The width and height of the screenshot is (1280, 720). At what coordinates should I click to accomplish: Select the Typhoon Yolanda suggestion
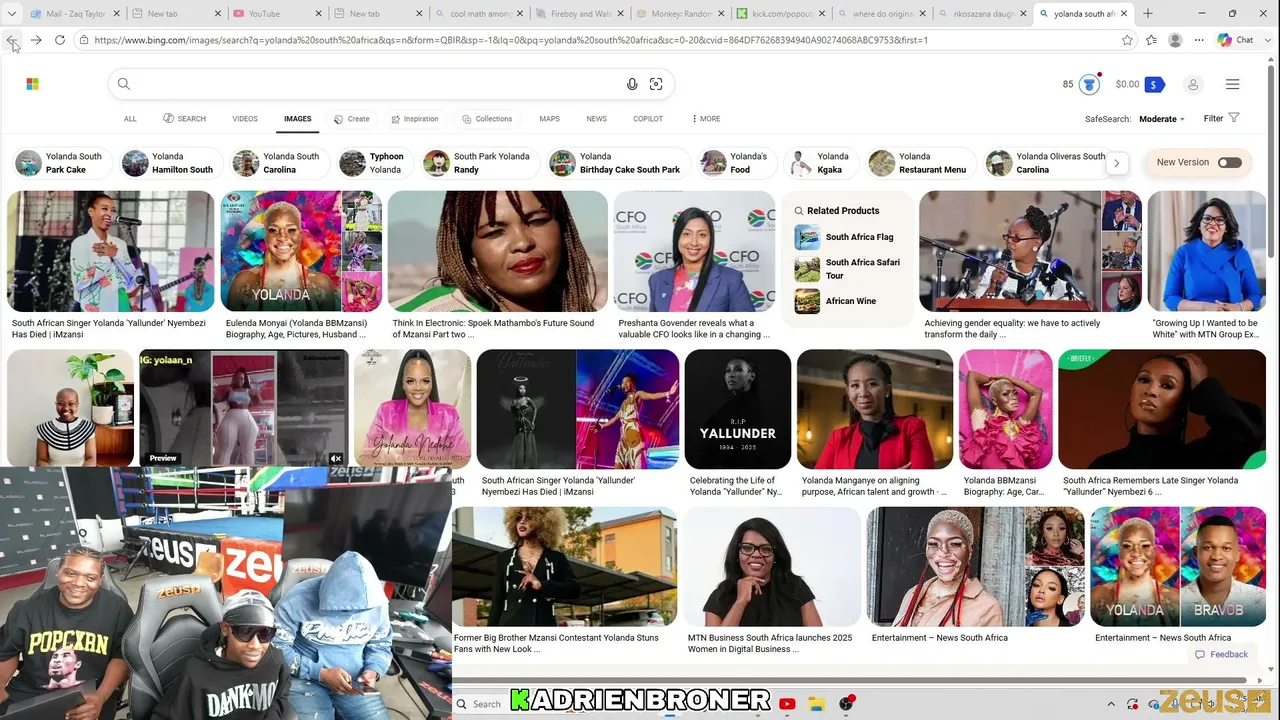[x=374, y=163]
